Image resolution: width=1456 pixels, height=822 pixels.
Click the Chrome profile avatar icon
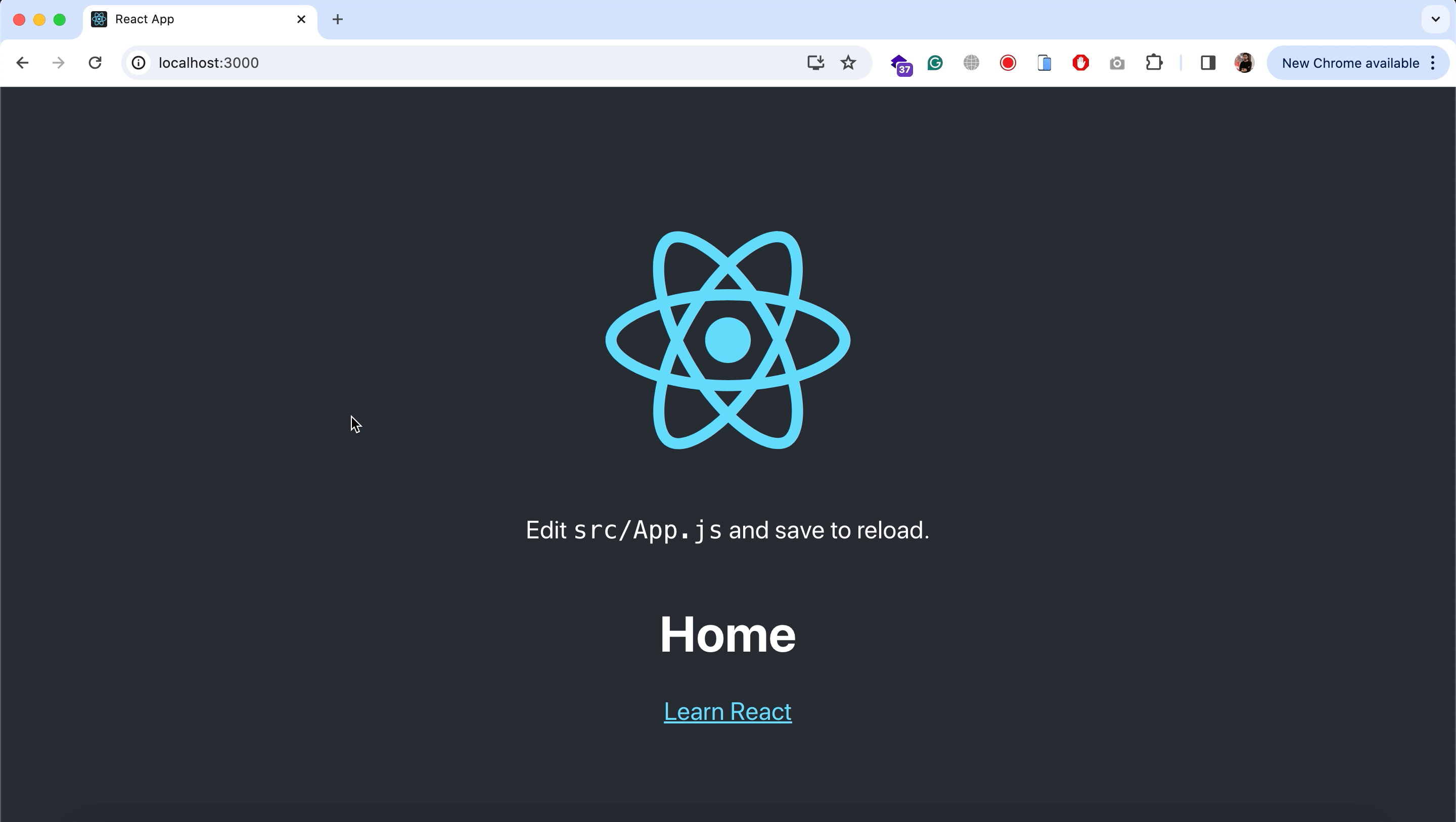pos(1243,62)
